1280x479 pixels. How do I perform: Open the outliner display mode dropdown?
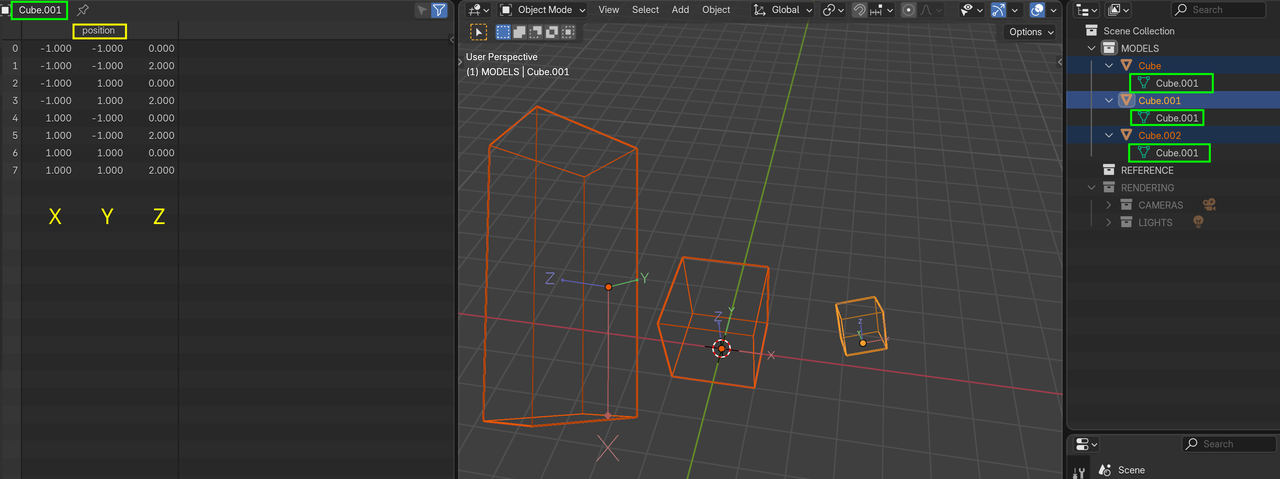click(1119, 10)
